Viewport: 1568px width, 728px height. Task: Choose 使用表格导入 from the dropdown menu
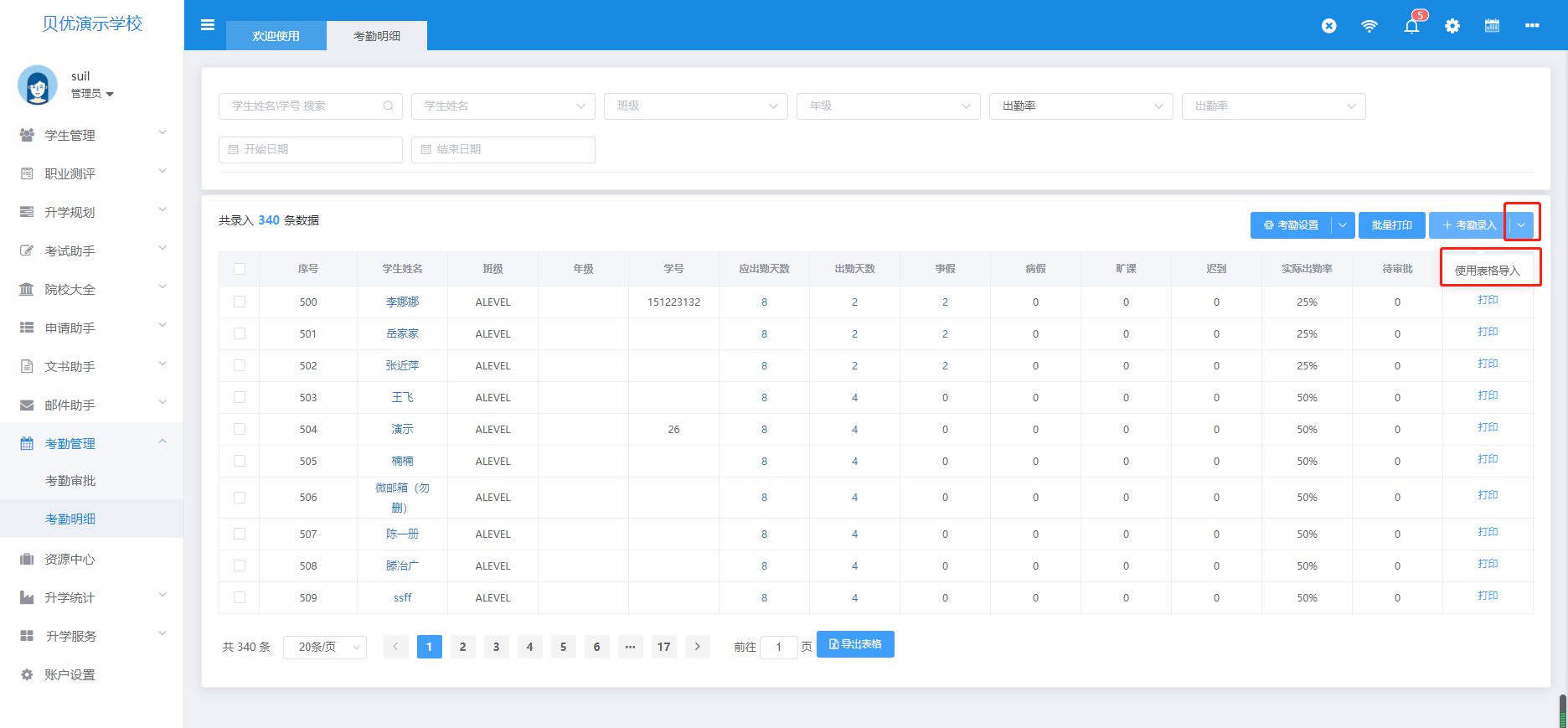point(1488,271)
